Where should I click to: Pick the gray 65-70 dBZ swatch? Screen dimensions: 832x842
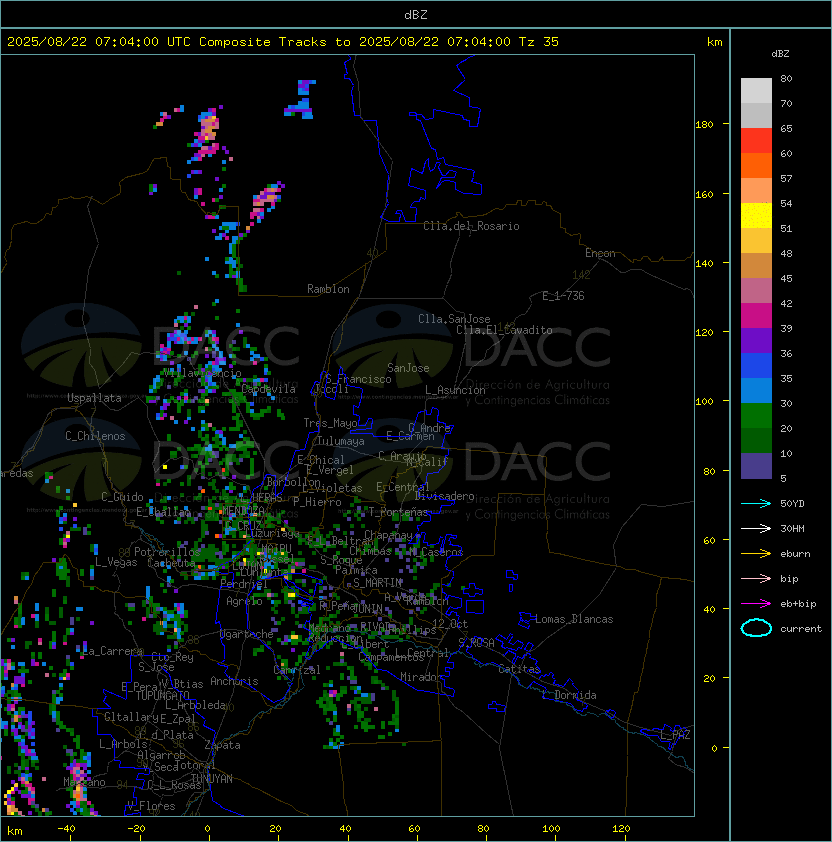point(756,115)
